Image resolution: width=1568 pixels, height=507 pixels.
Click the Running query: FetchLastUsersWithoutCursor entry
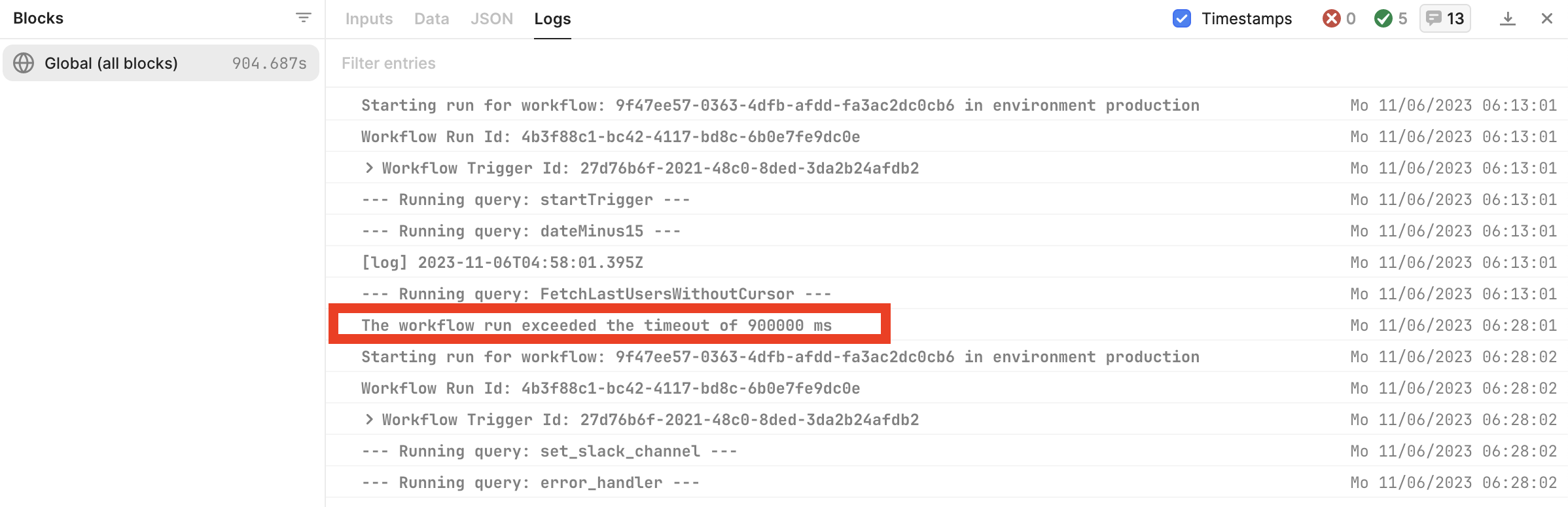coord(596,294)
